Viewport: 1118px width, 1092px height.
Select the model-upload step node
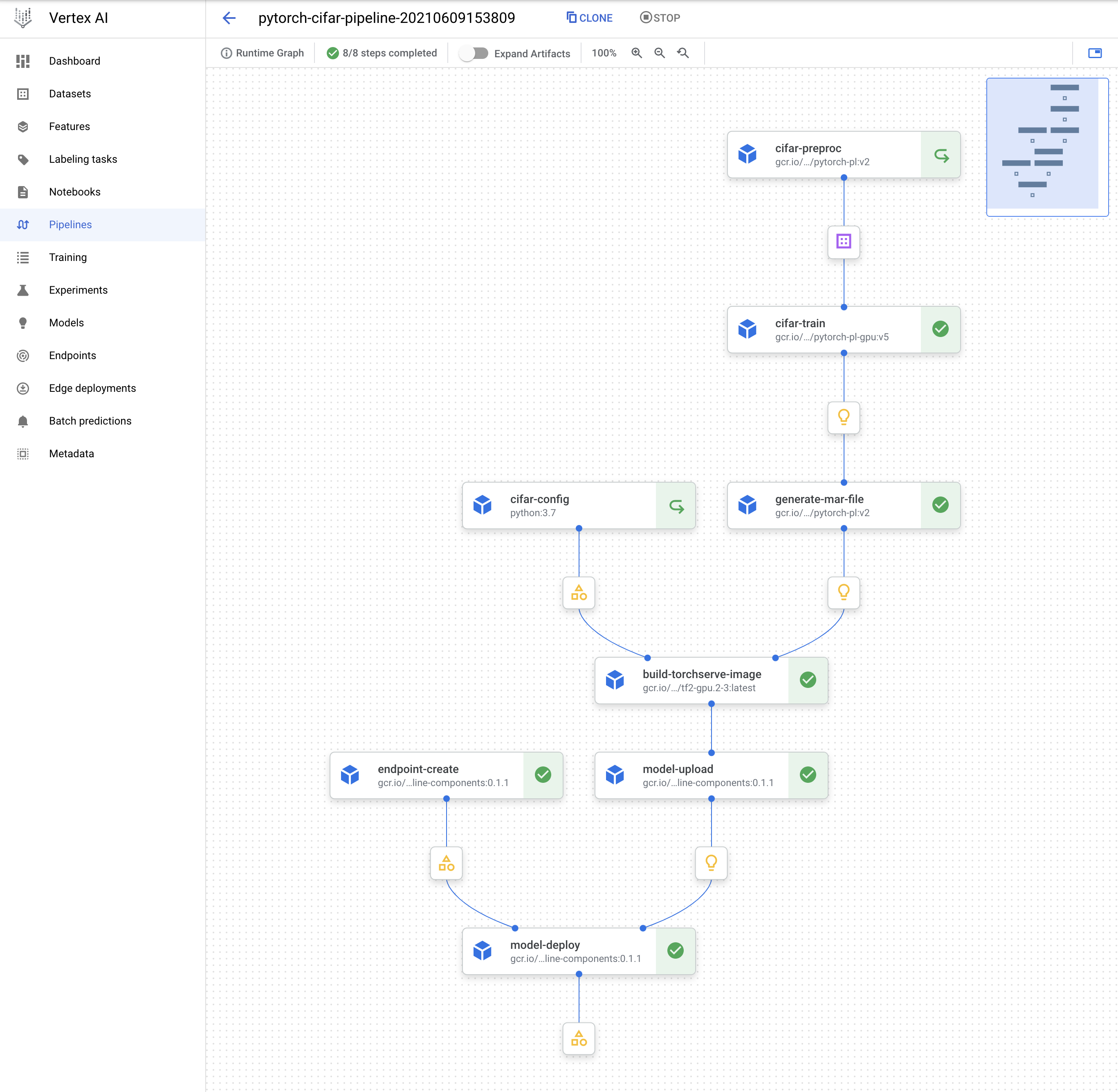[x=711, y=775]
